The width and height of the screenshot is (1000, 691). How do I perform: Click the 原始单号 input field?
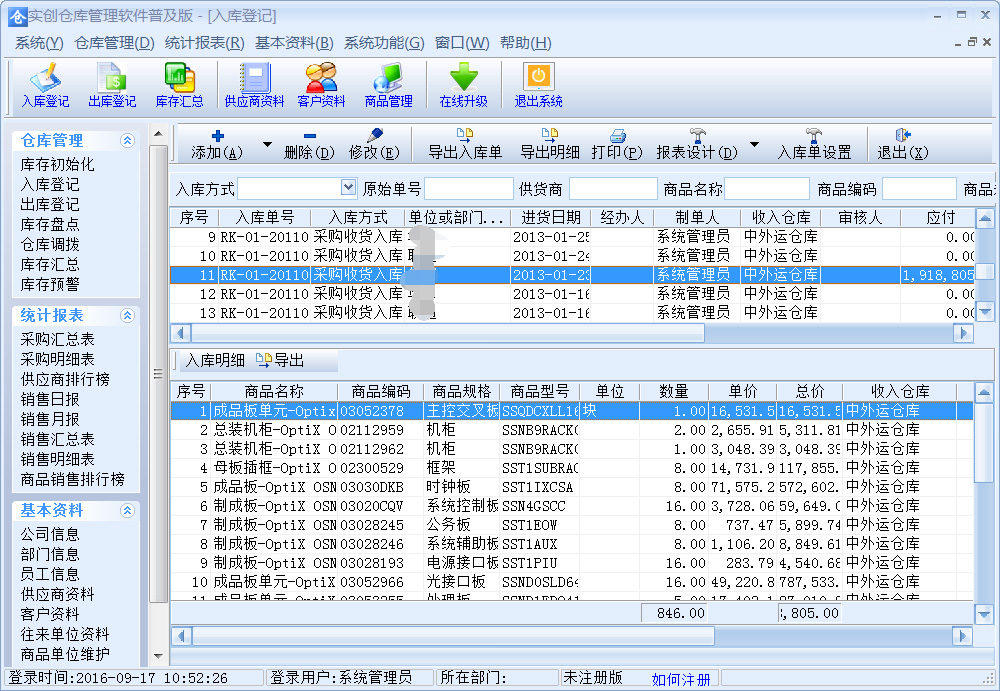469,188
